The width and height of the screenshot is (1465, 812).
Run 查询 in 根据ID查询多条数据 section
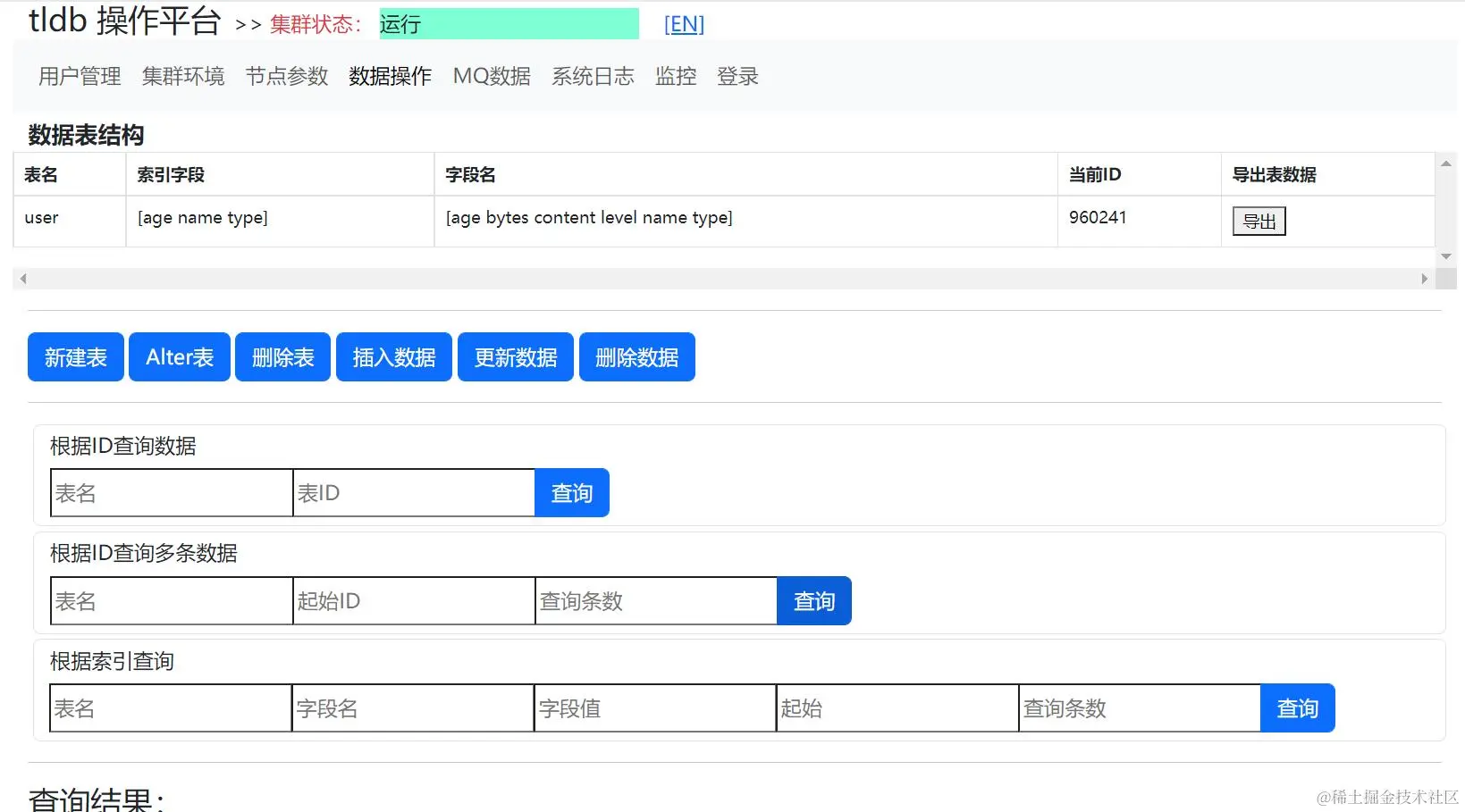[x=814, y=601]
